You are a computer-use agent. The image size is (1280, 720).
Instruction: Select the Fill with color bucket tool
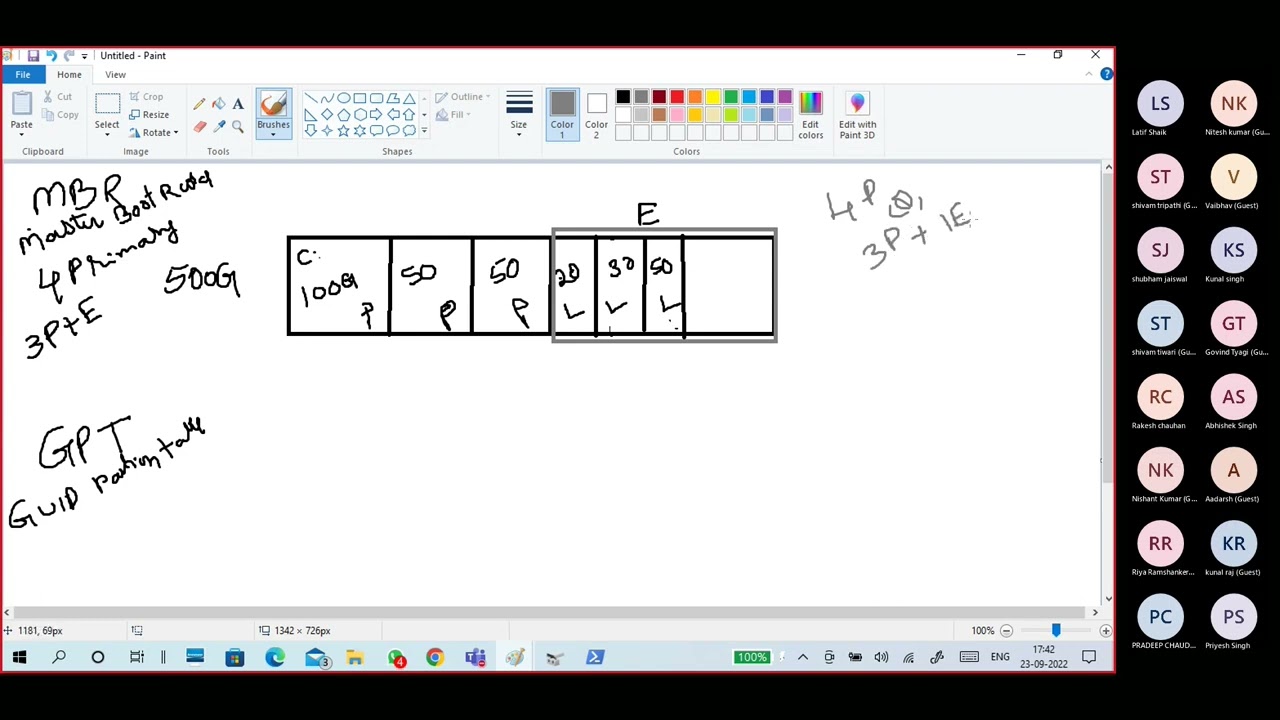pyautogui.click(x=218, y=104)
